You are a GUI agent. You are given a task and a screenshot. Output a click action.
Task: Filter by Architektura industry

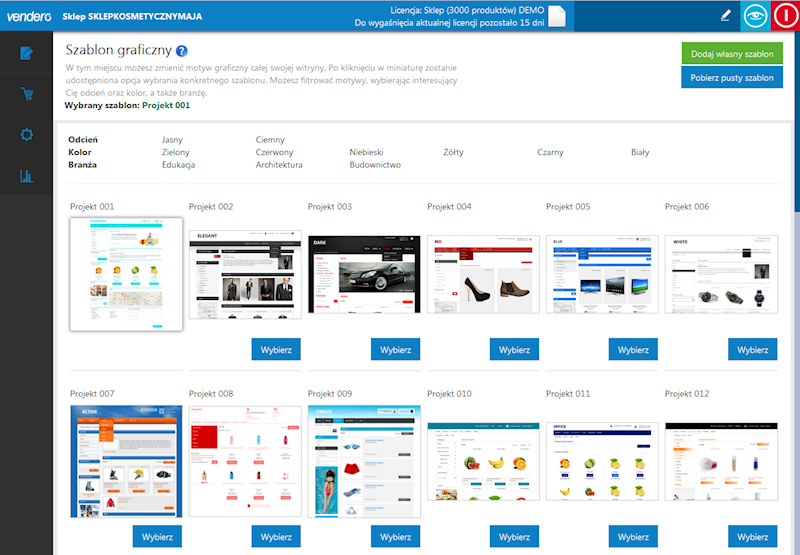279,165
